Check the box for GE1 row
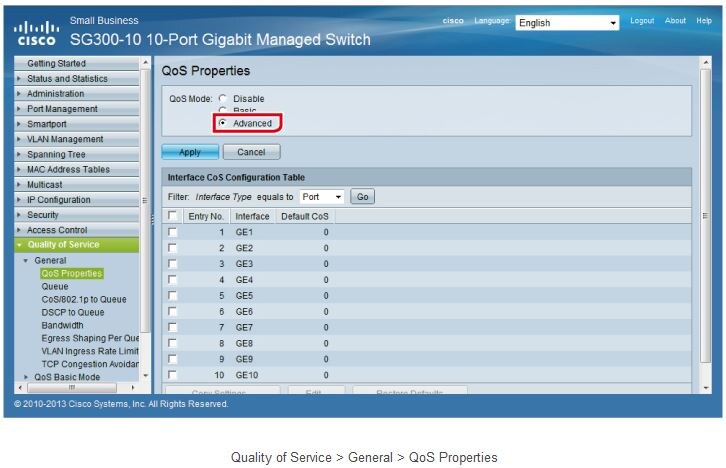Screen dimensions: 726x468 tap(173, 232)
